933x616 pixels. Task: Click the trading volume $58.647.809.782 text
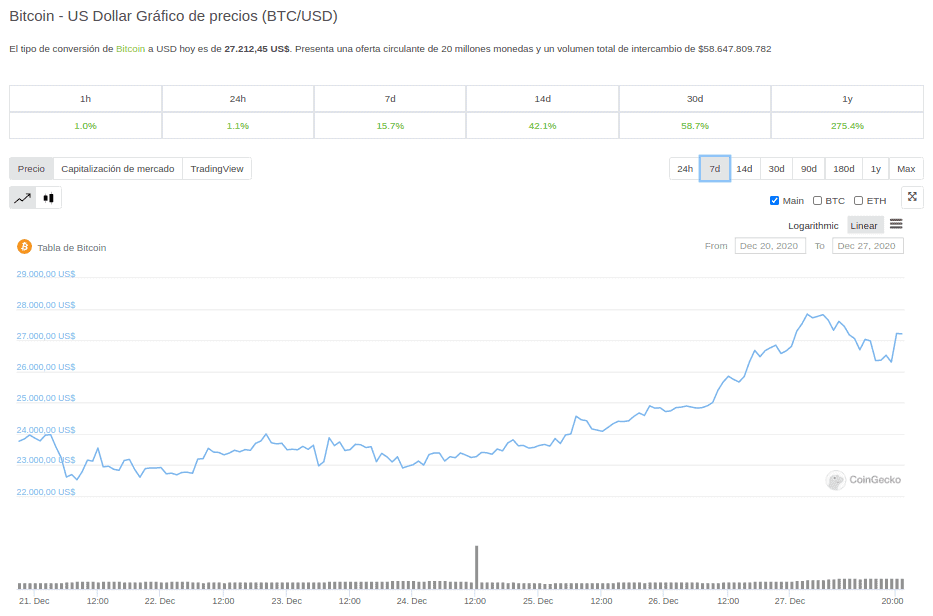click(x=735, y=49)
